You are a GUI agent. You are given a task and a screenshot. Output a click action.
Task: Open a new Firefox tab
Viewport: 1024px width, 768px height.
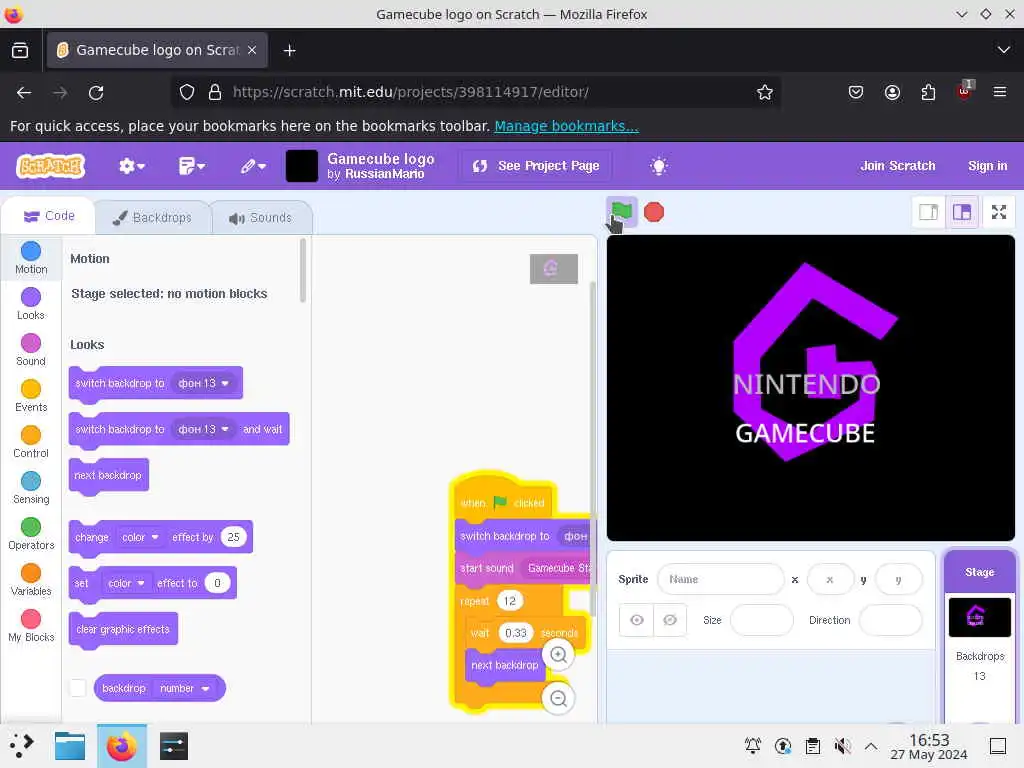click(x=289, y=50)
